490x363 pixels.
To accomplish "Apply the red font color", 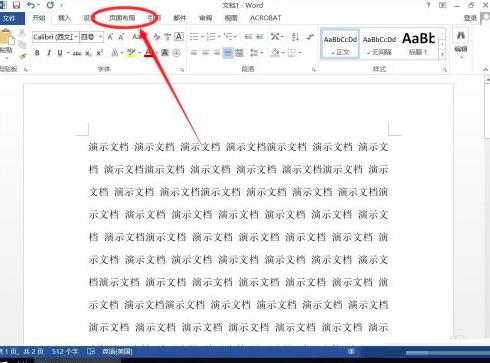I will click(x=149, y=53).
